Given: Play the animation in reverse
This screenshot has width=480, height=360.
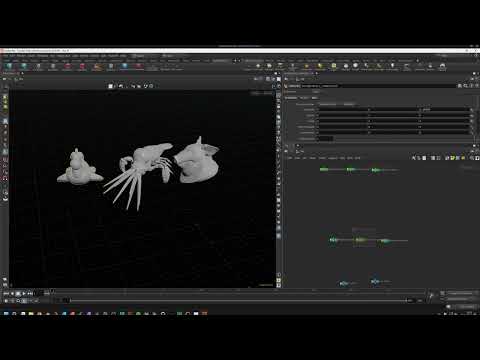Looking at the screenshot, I should (12, 293).
